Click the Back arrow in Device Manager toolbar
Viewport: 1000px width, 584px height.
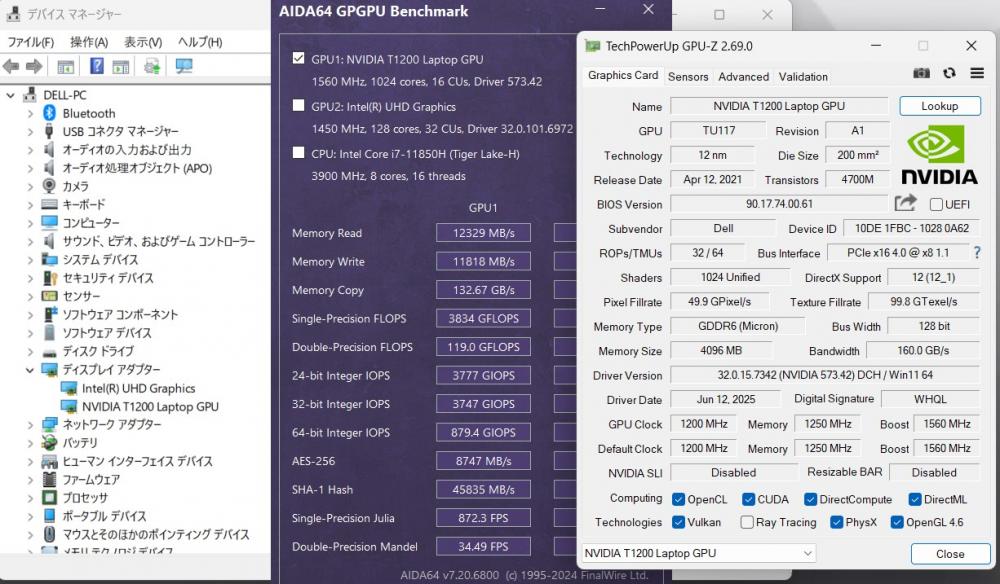[x=11, y=66]
